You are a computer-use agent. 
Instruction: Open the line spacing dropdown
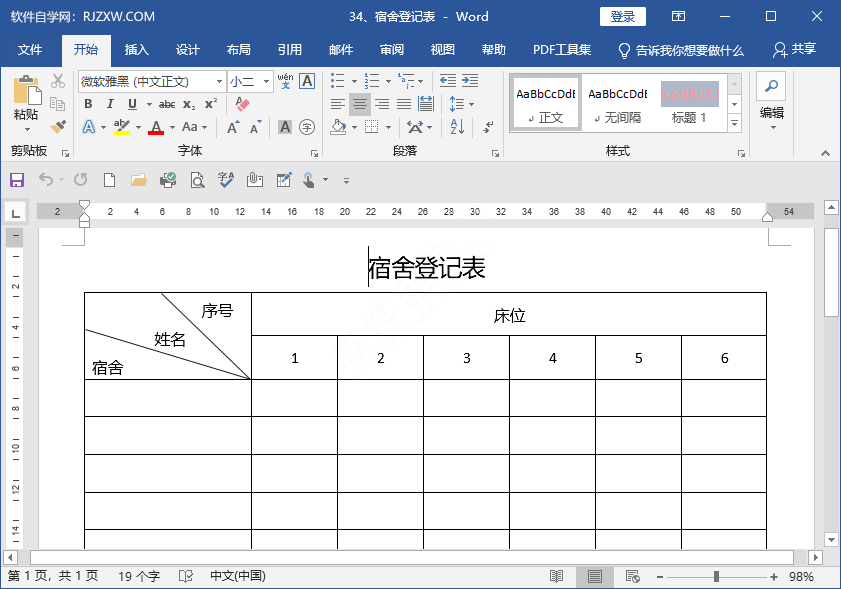click(460, 104)
